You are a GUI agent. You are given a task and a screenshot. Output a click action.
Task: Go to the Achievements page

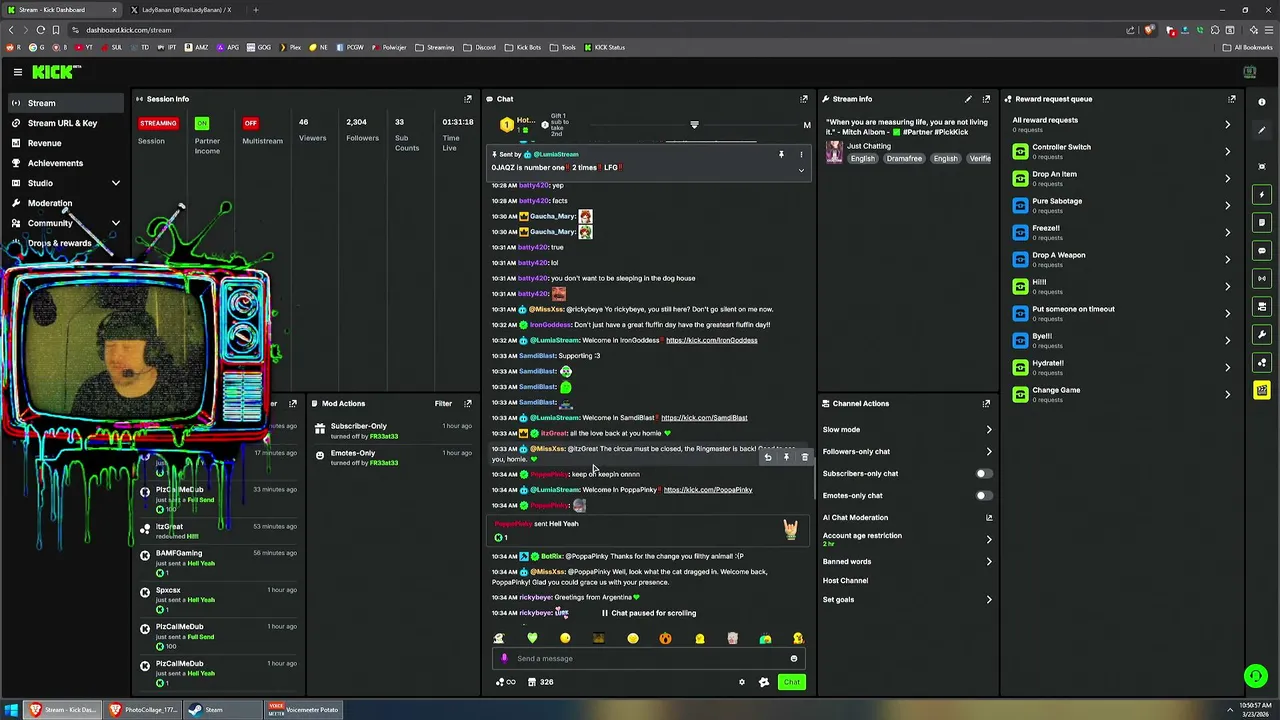point(66,163)
